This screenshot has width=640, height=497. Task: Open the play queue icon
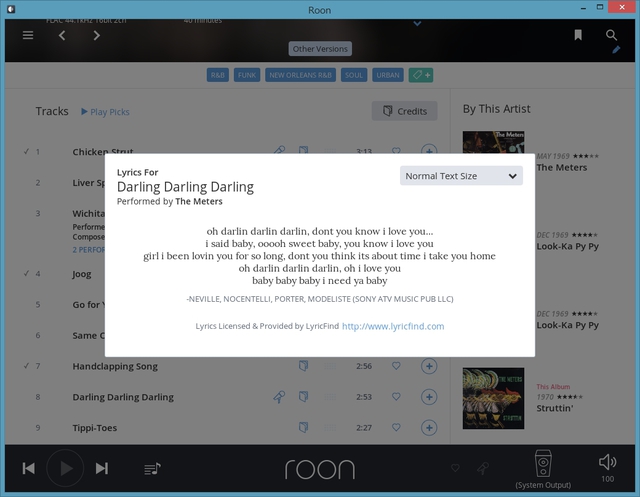pyautogui.click(x=152, y=469)
